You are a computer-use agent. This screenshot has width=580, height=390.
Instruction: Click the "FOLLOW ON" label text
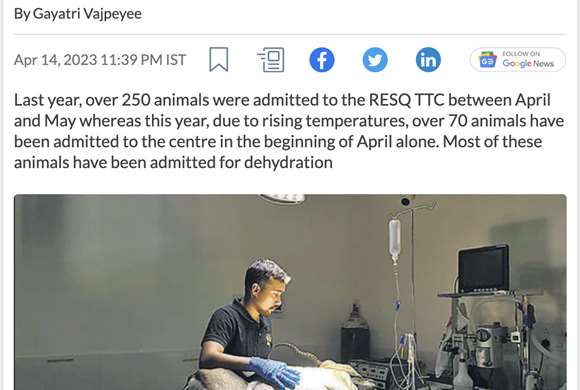click(x=521, y=54)
